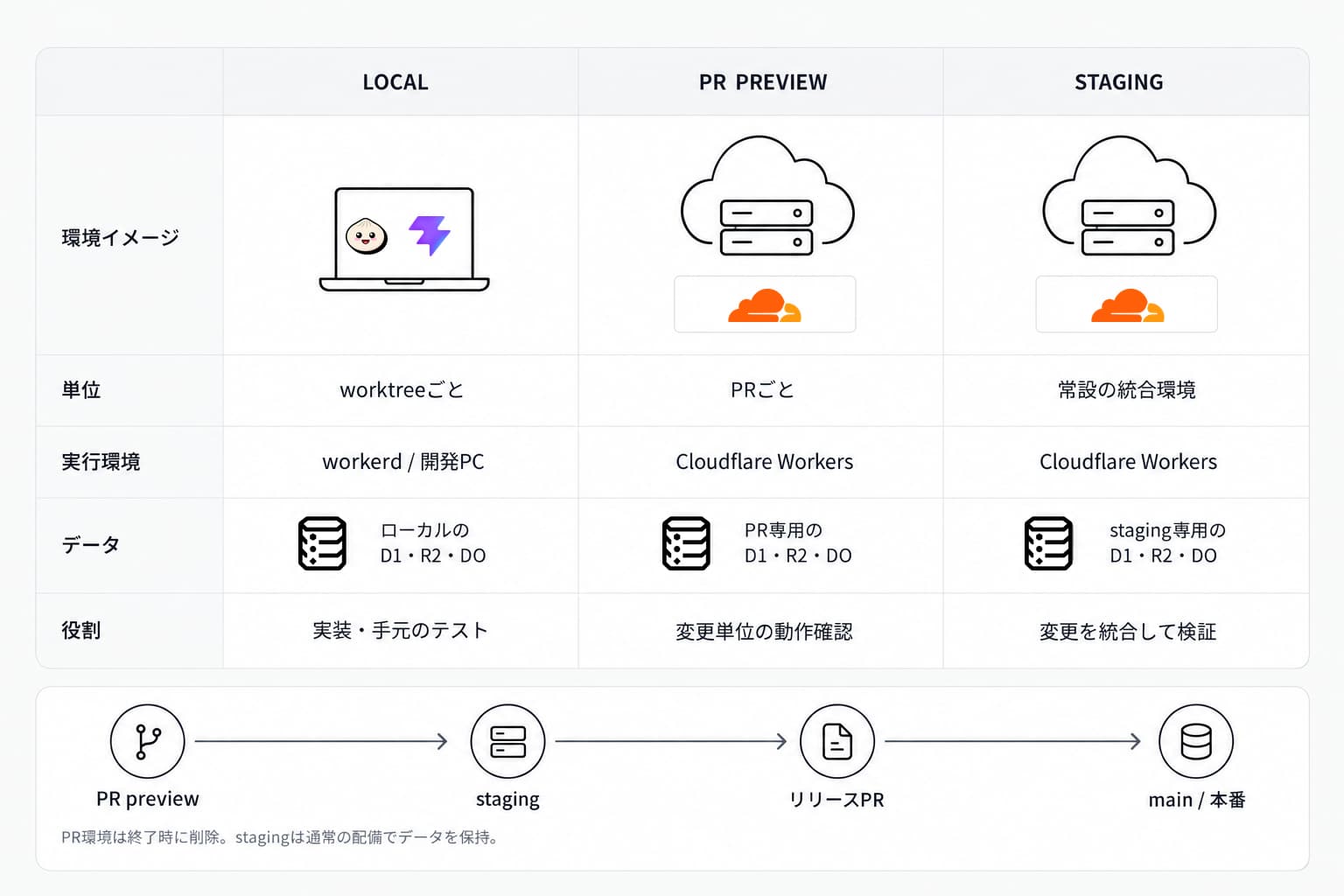The height and width of the screenshot is (896, 1344).
Task: Click the cloud server icon under STAGING
Action: [1129, 196]
